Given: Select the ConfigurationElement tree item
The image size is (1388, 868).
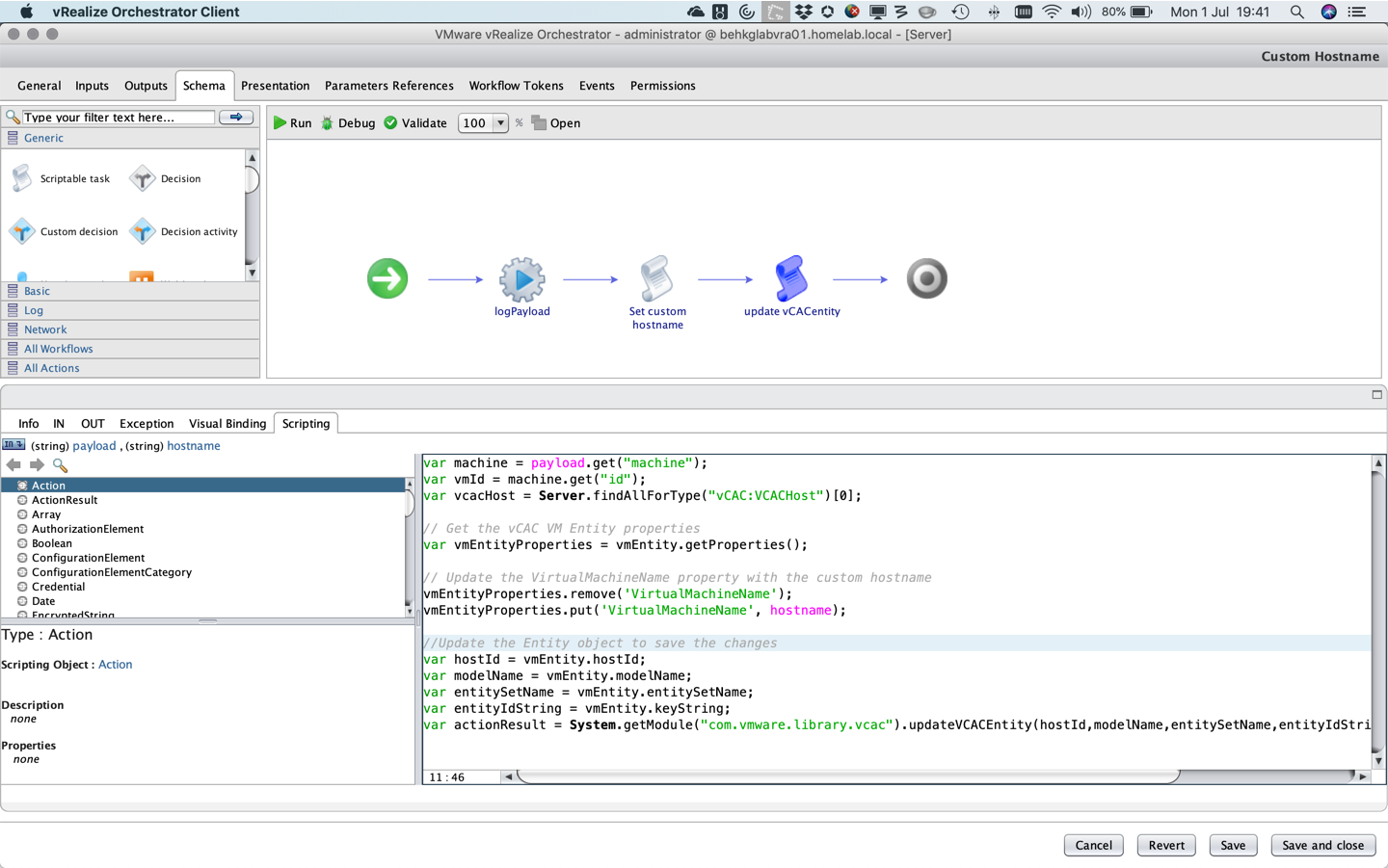Looking at the screenshot, I should pos(89,558).
